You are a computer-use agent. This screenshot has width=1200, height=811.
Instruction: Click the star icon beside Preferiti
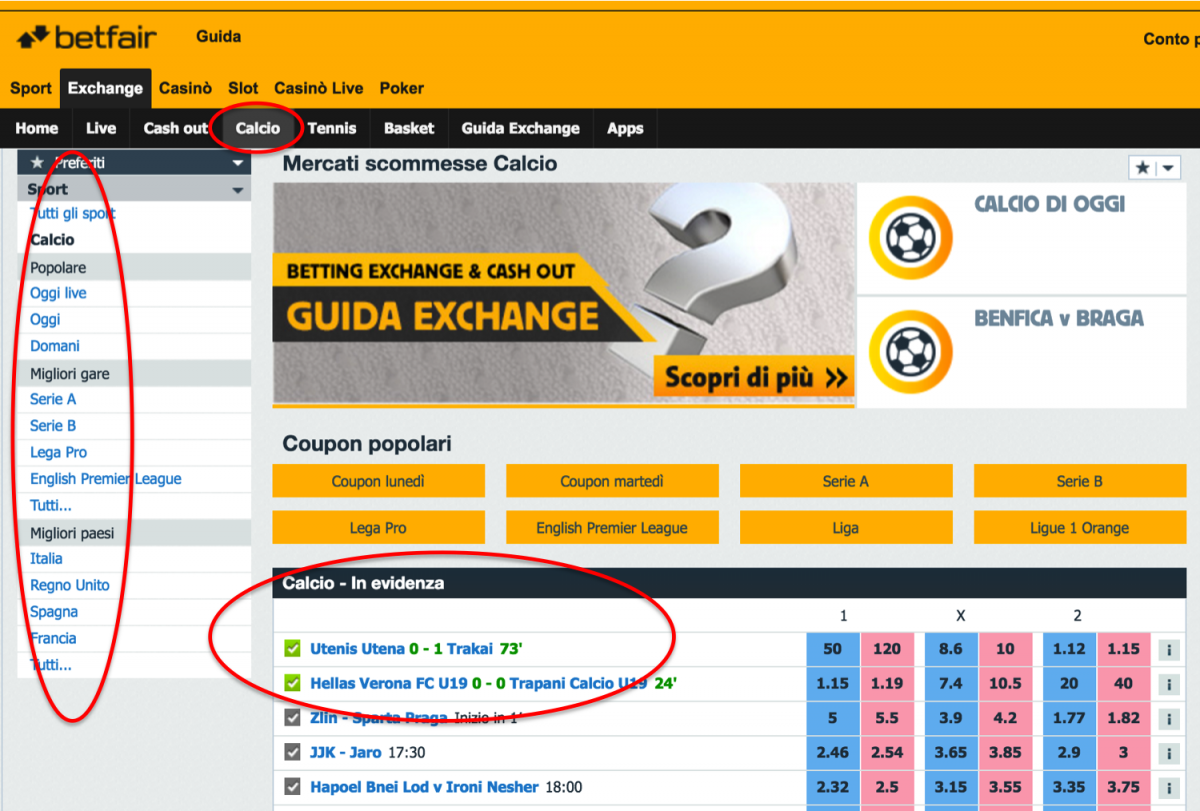coord(38,162)
